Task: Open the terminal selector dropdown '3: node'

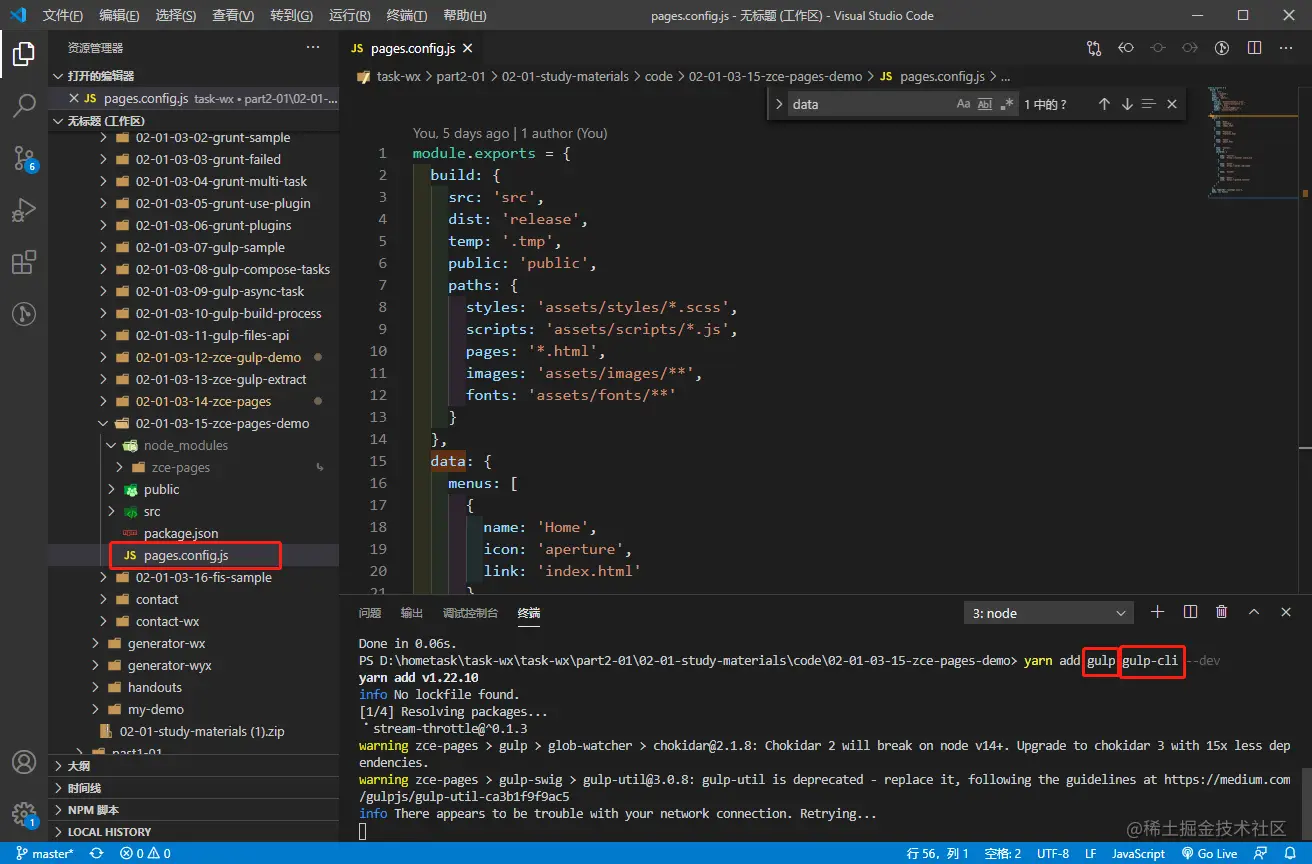Action: pyautogui.click(x=1048, y=613)
